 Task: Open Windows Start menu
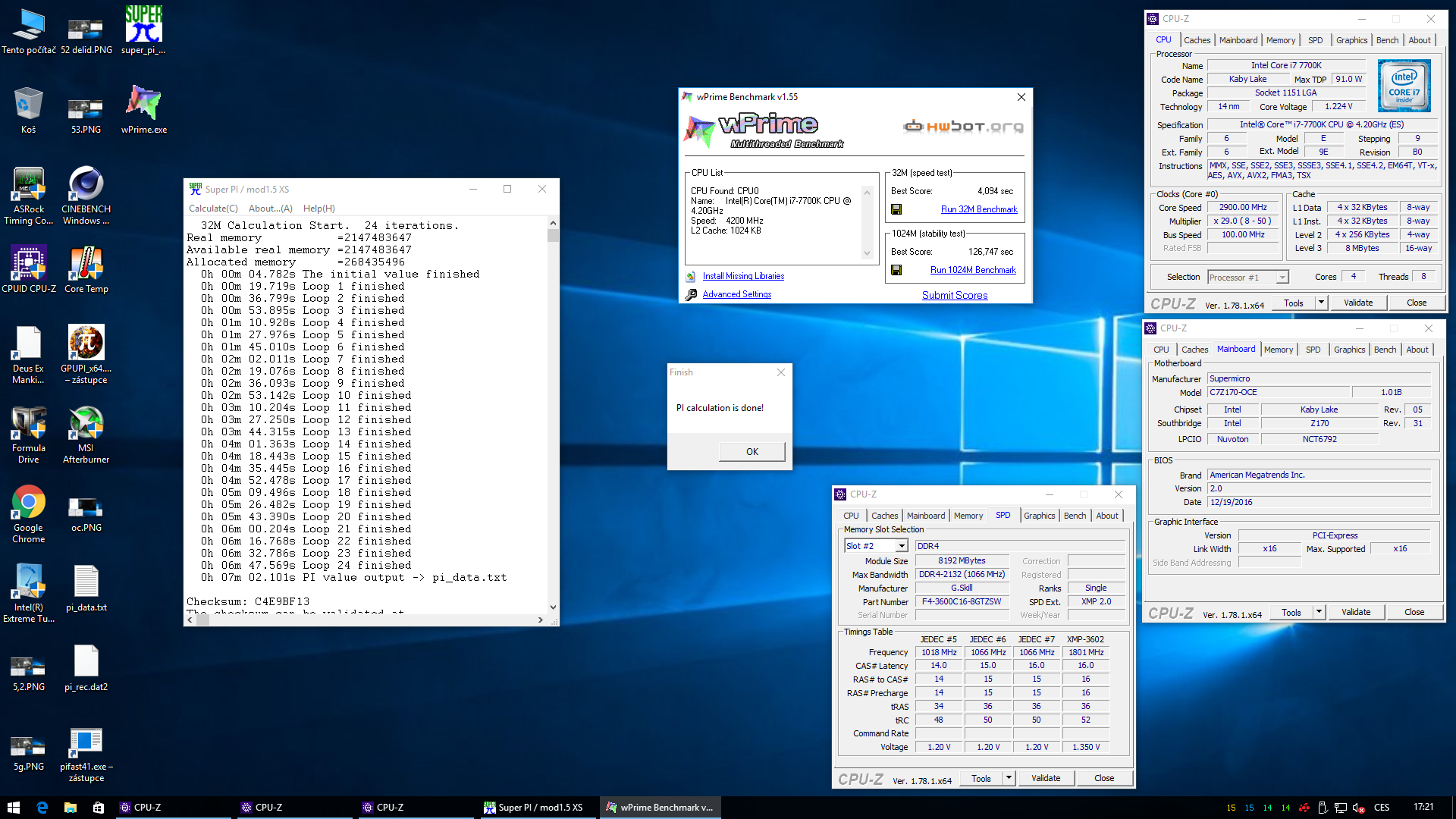click(x=13, y=808)
